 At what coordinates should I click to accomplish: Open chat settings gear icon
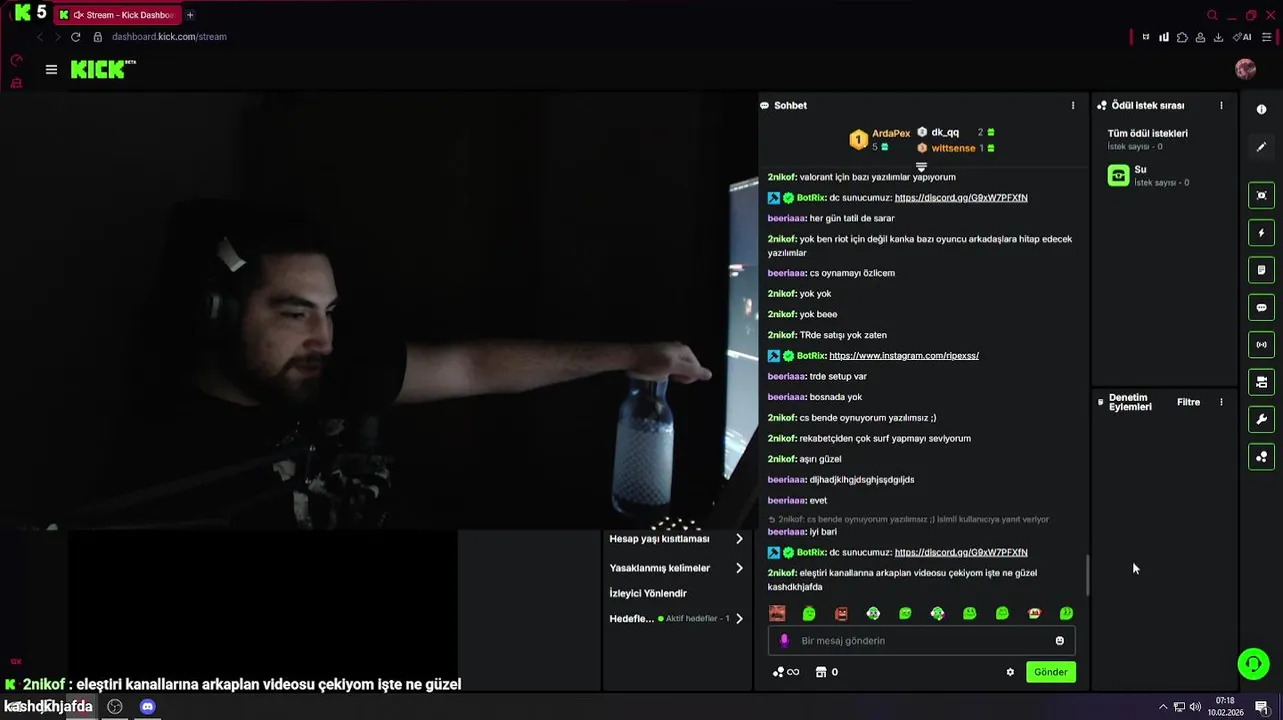coord(1010,672)
